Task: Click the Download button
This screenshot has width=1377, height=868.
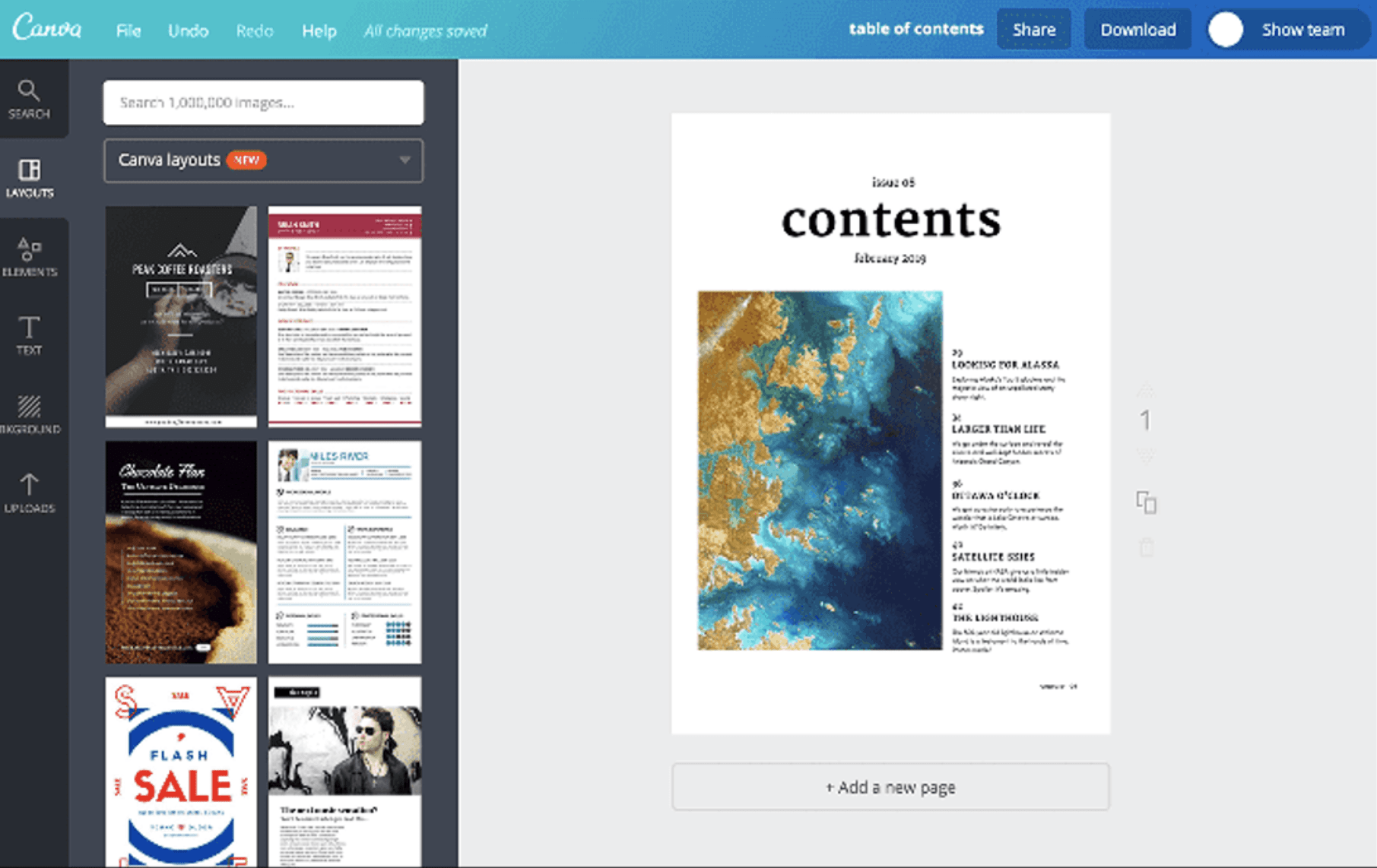Action: tap(1137, 30)
